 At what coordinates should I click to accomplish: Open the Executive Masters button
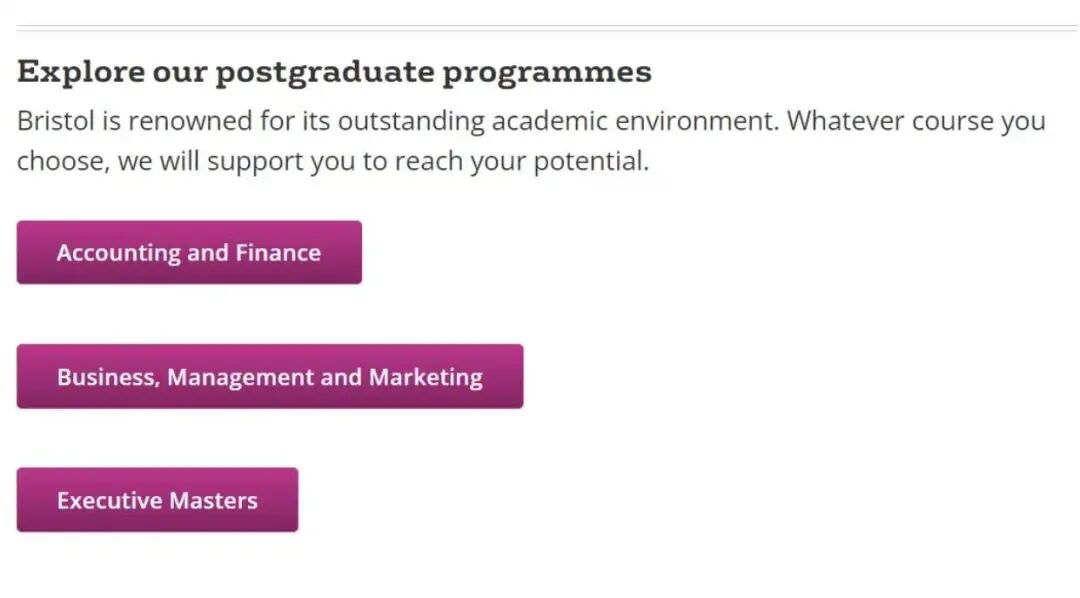(157, 500)
